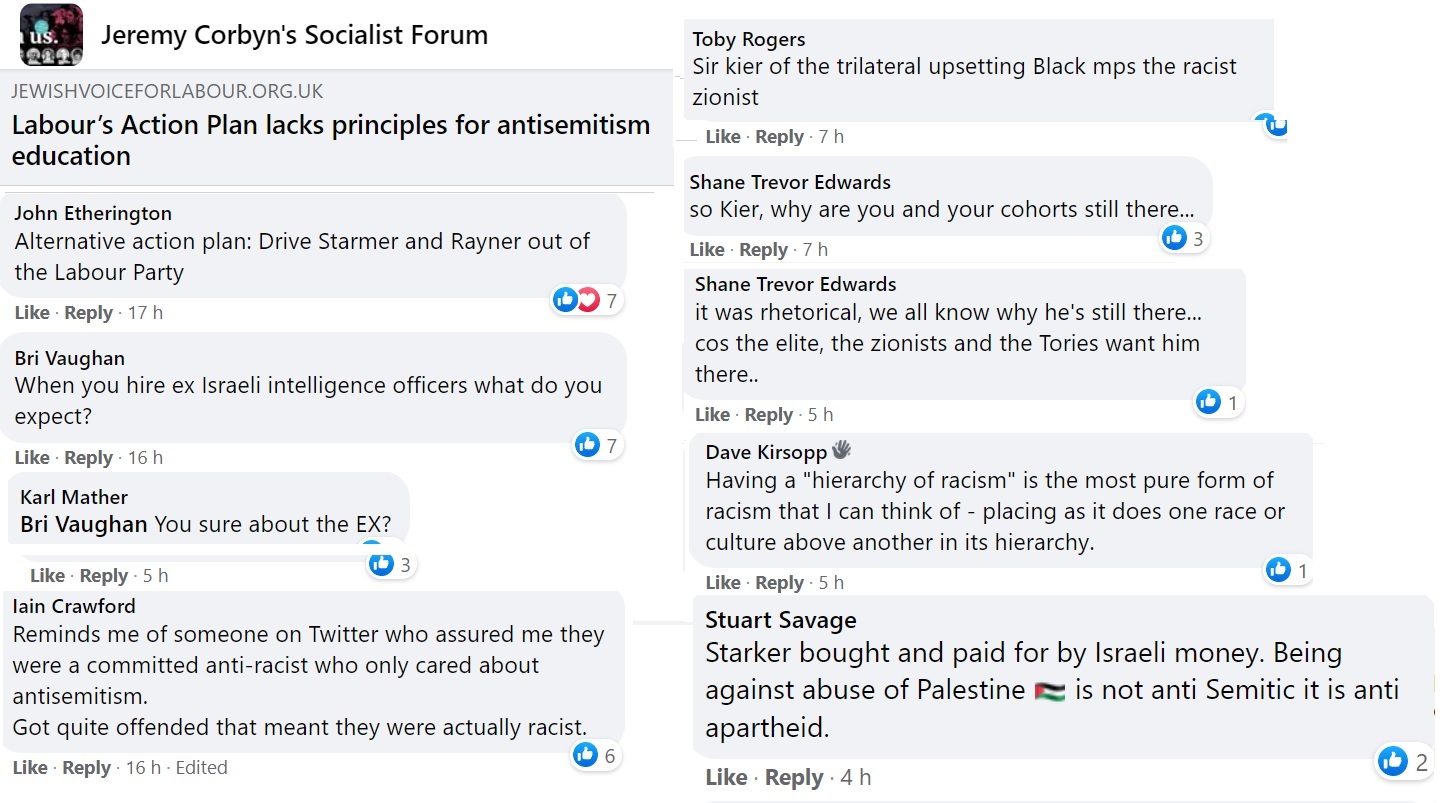Click the like reaction icon on John Etherington's comment
The image size is (1447, 803).
[565, 299]
